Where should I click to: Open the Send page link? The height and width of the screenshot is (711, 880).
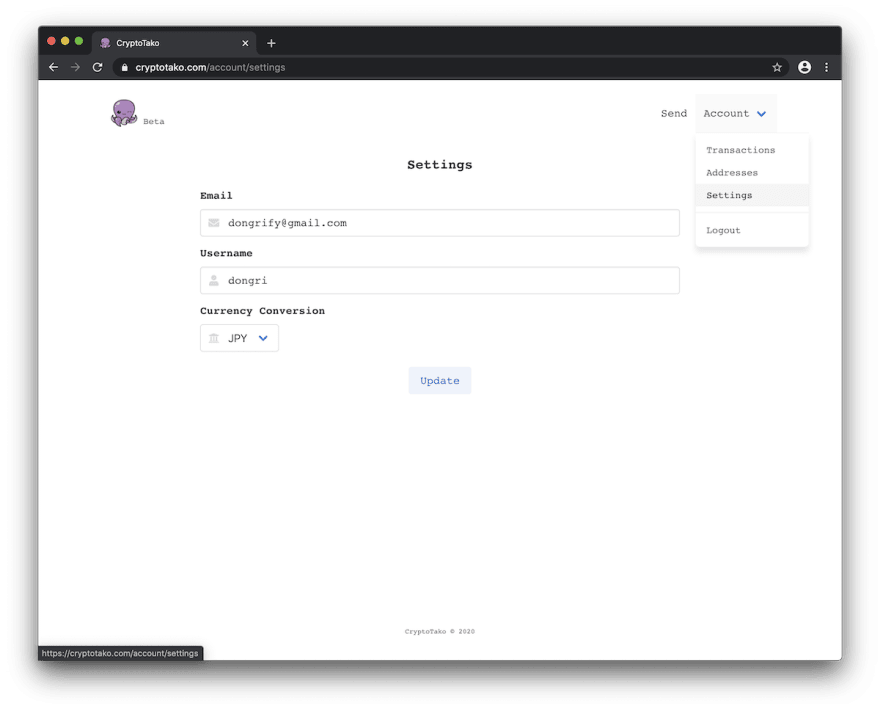tap(673, 113)
